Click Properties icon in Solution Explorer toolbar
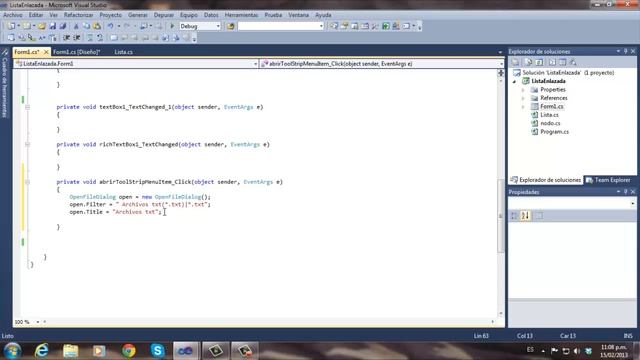This screenshot has height=360, width=640. tap(516, 62)
